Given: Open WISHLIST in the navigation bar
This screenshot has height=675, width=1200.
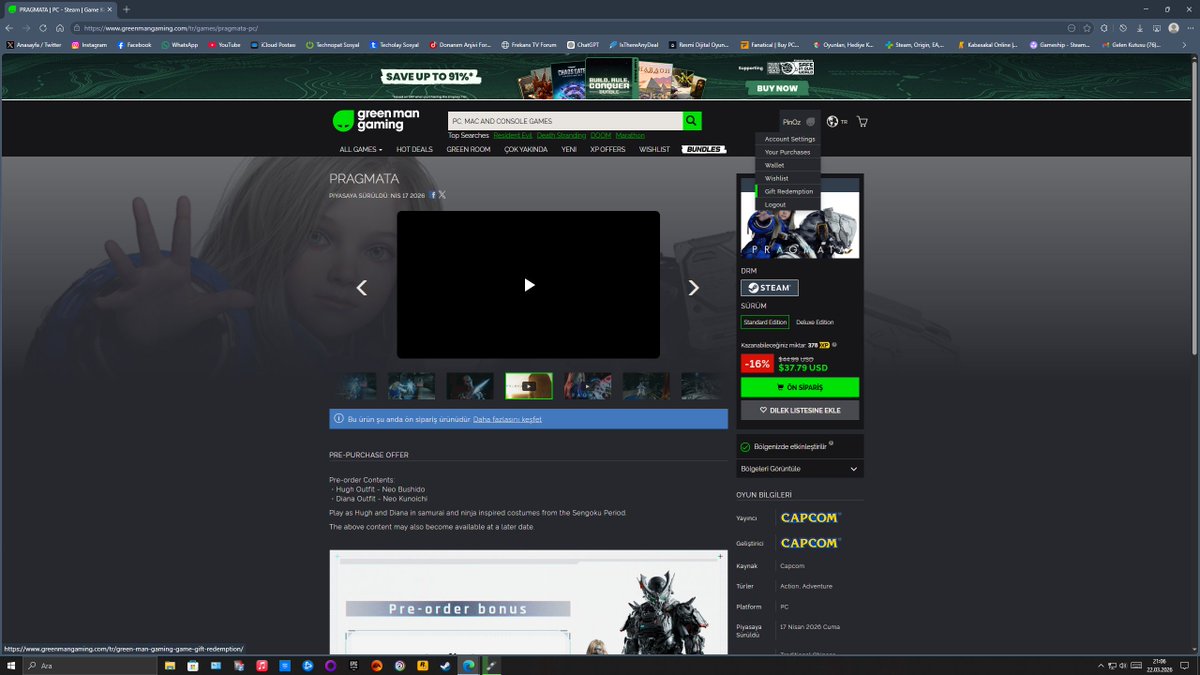Looking at the screenshot, I should [x=655, y=149].
